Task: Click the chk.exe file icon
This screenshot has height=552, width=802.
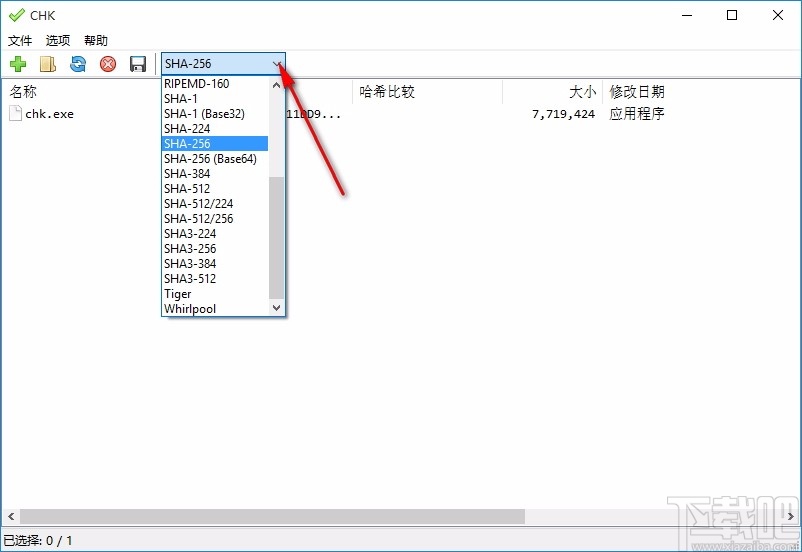Action: click(15, 114)
